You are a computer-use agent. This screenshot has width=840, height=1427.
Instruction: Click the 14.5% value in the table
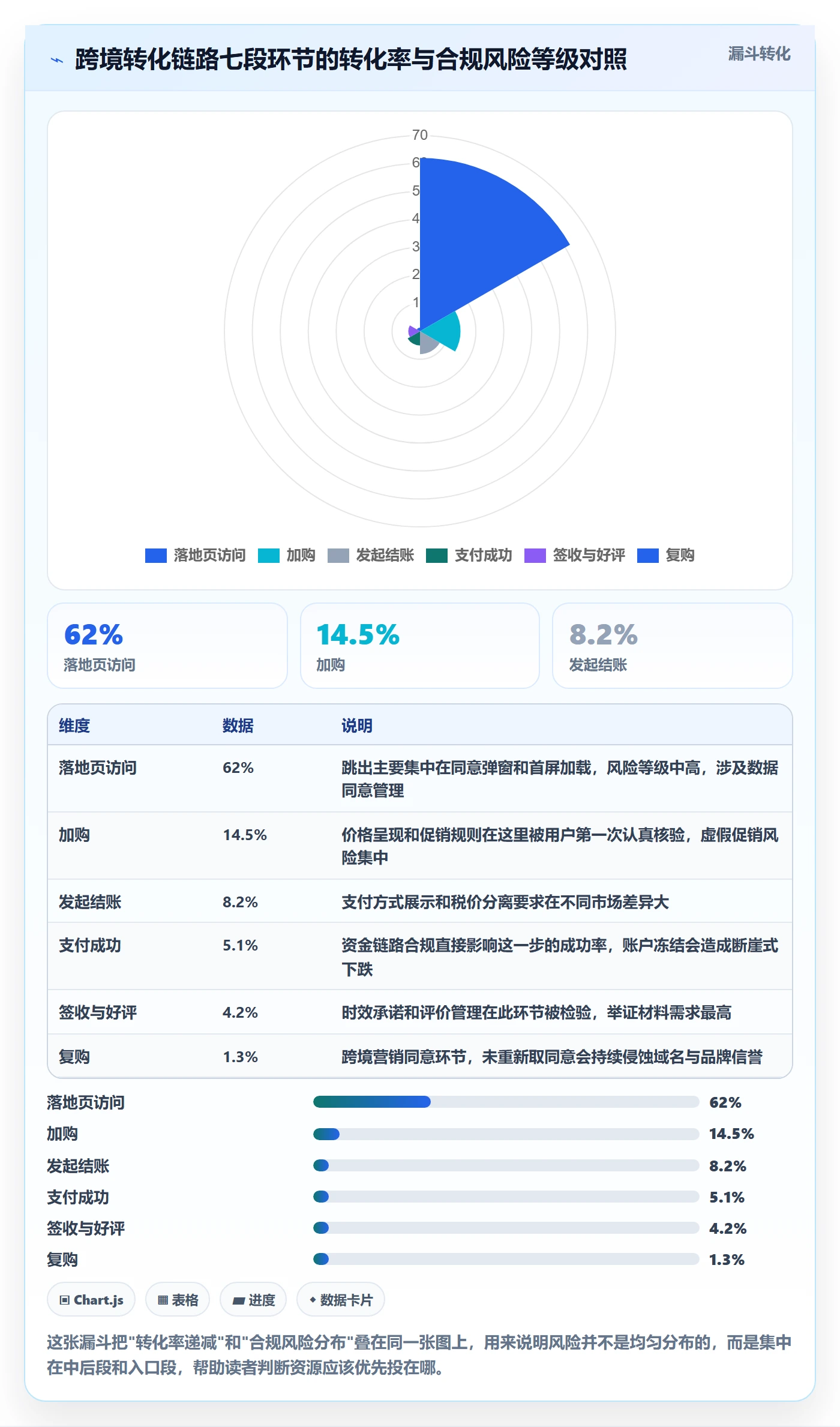click(245, 835)
